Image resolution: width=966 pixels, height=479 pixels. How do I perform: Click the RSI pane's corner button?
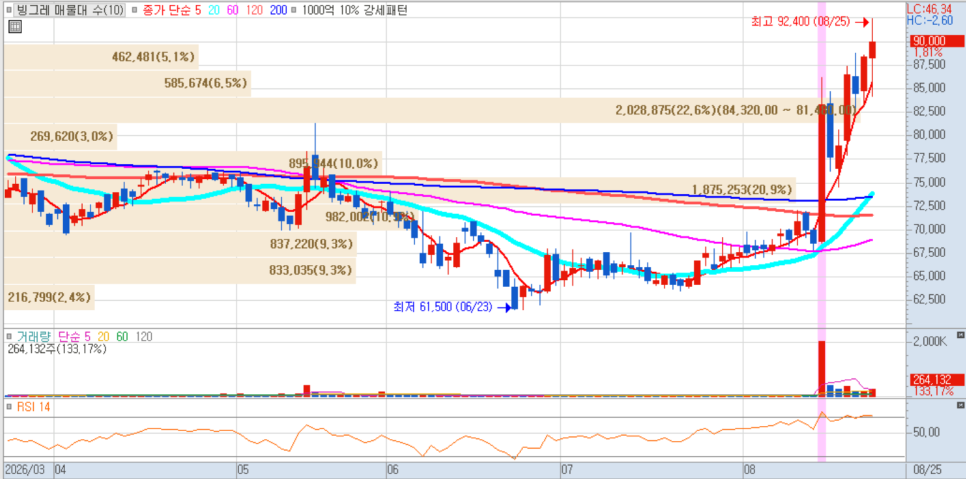pos(960,406)
